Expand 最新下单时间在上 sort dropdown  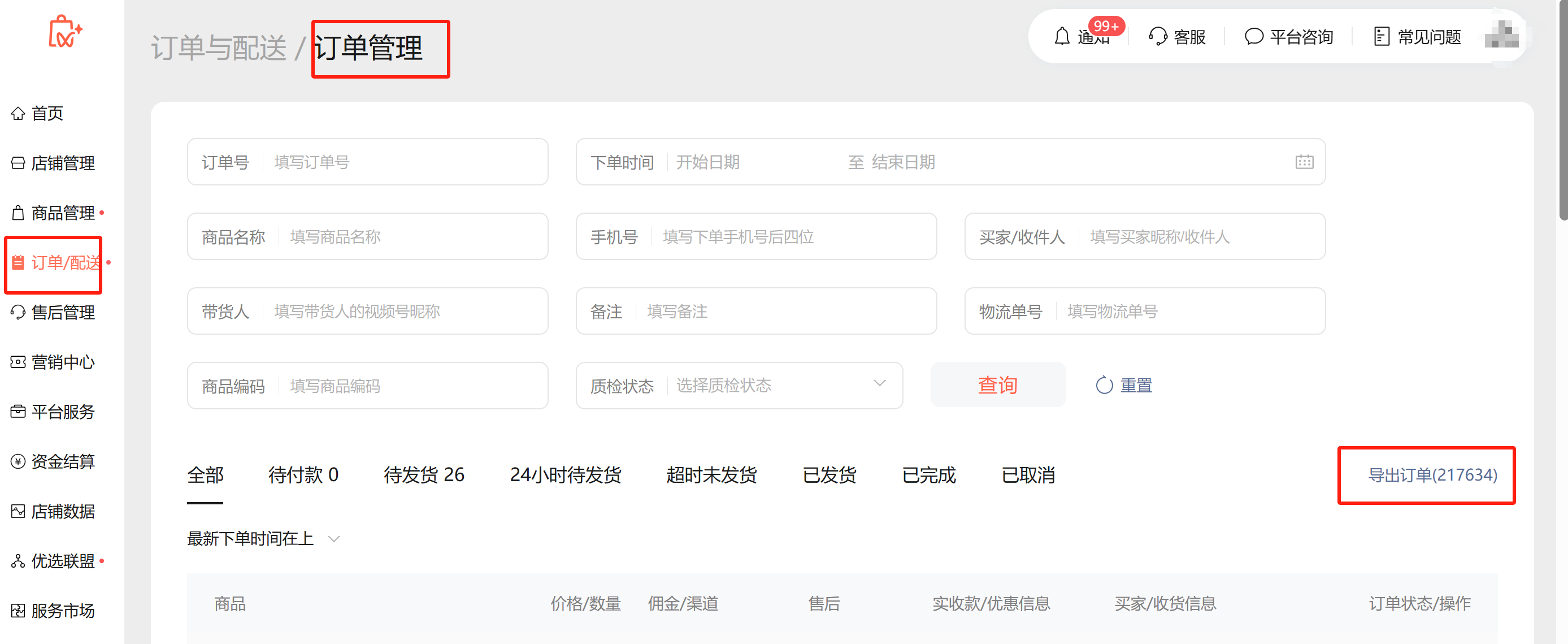pyautogui.click(x=333, y=539)
